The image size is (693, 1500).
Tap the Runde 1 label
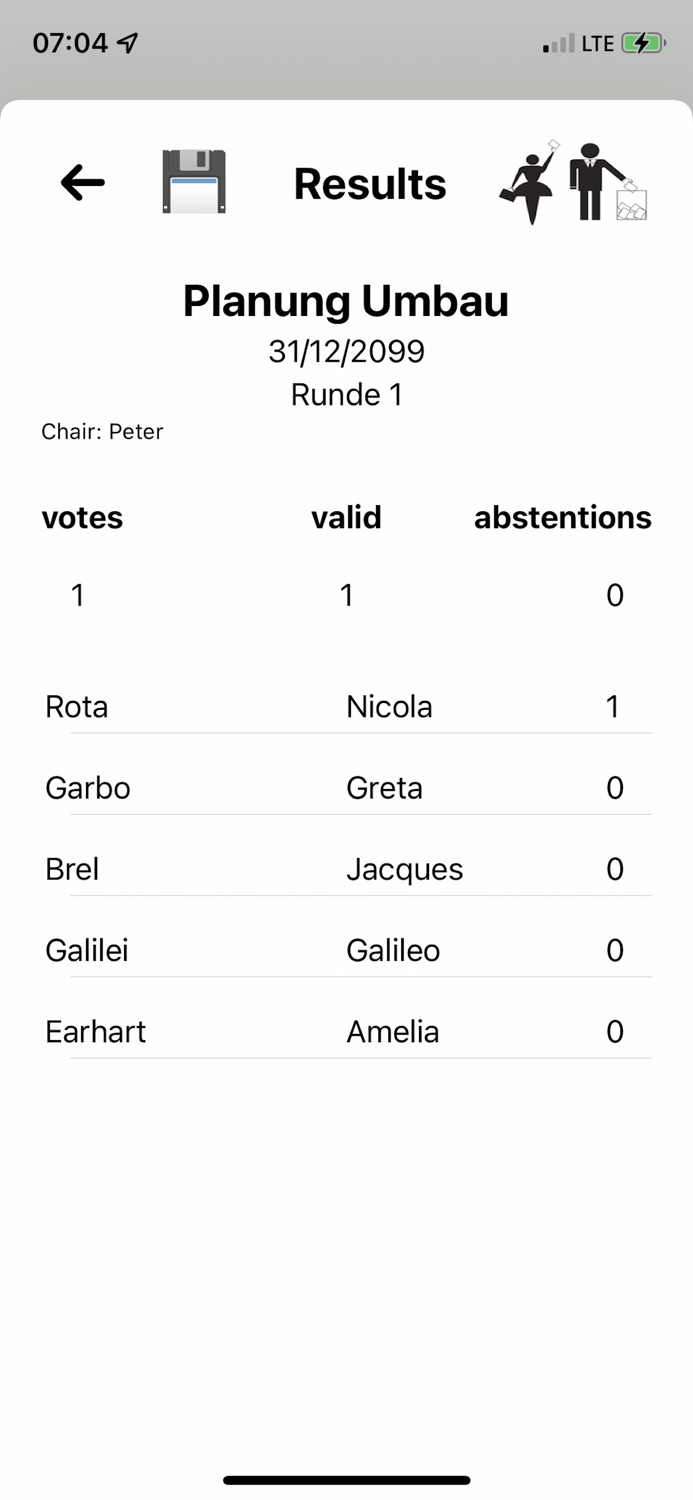click(346, 394)
